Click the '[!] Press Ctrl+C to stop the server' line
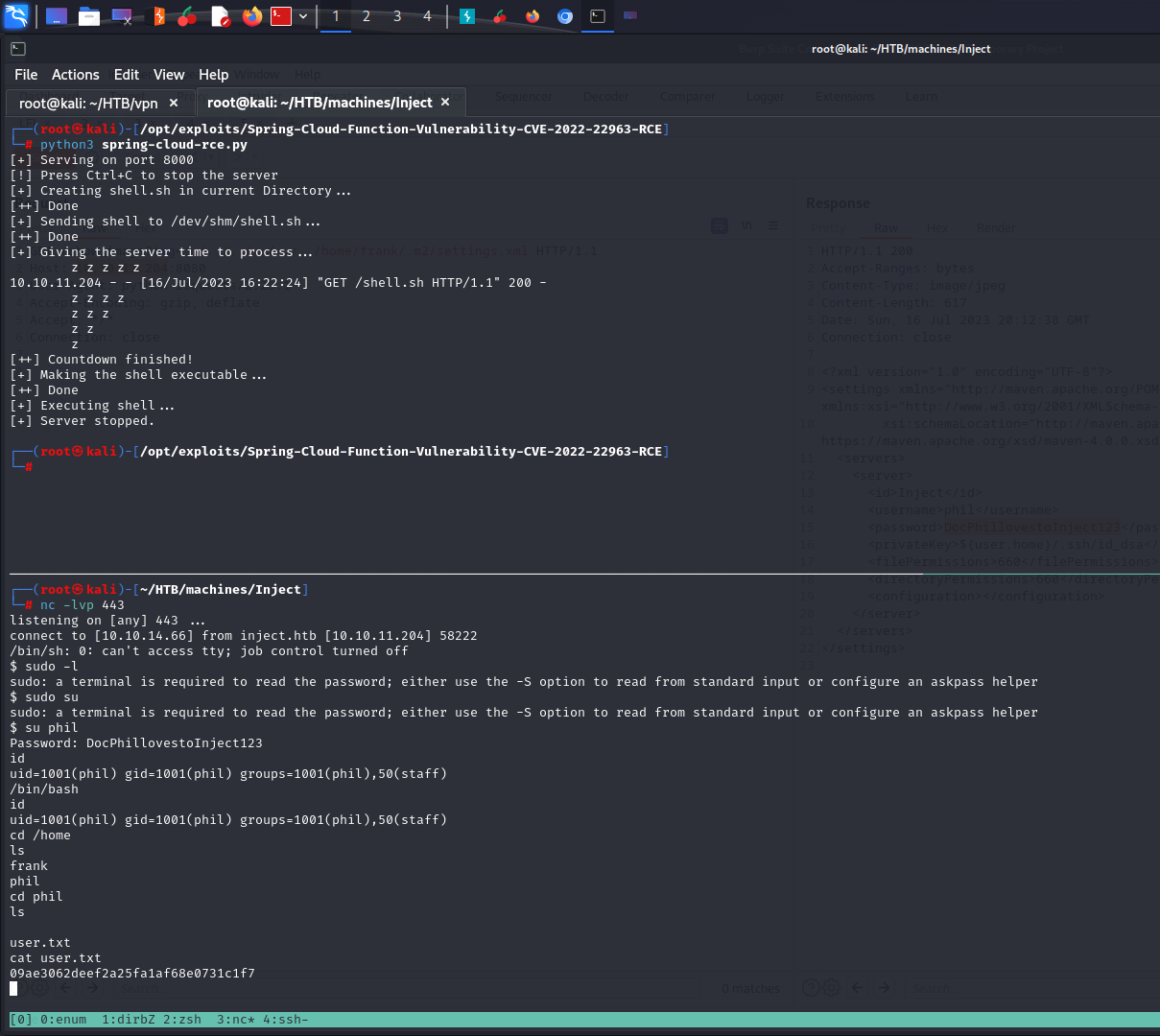The width and height of the screenshot is (1160, 1036). tap(144, 176)
